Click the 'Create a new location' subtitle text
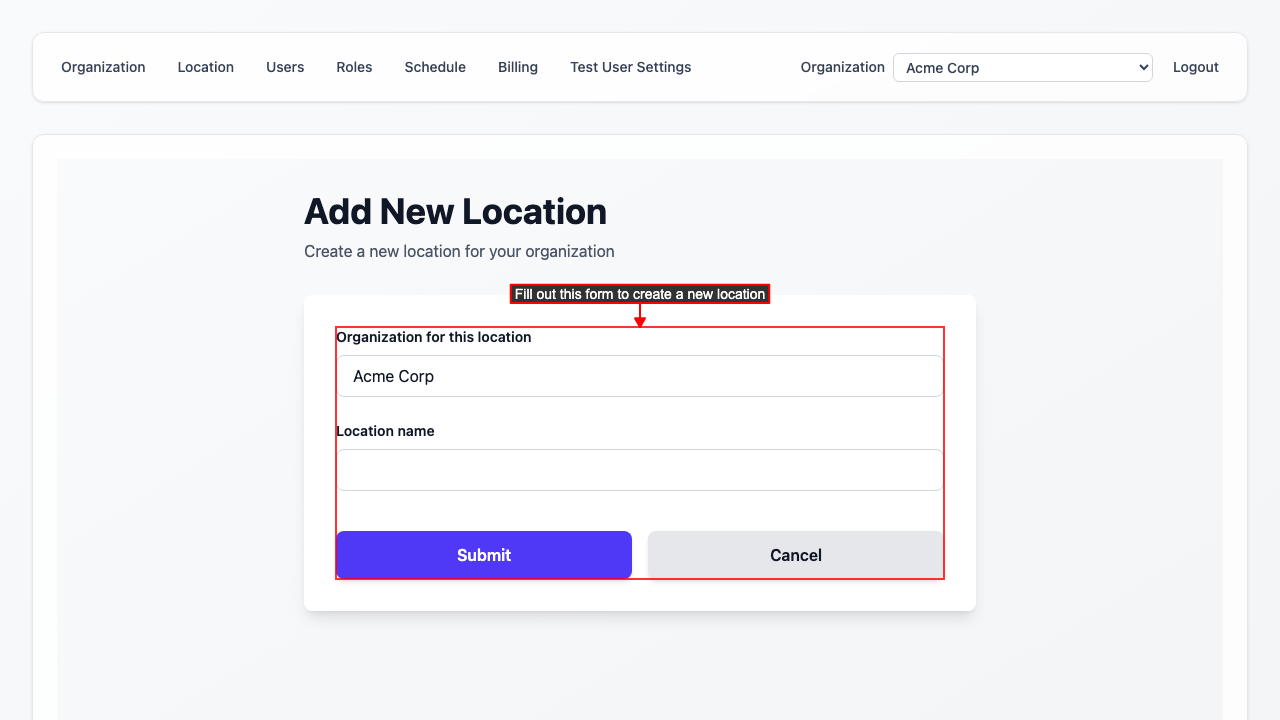Screen dimensions: 1280x720 pyautogui.click(x=459, y=251)
